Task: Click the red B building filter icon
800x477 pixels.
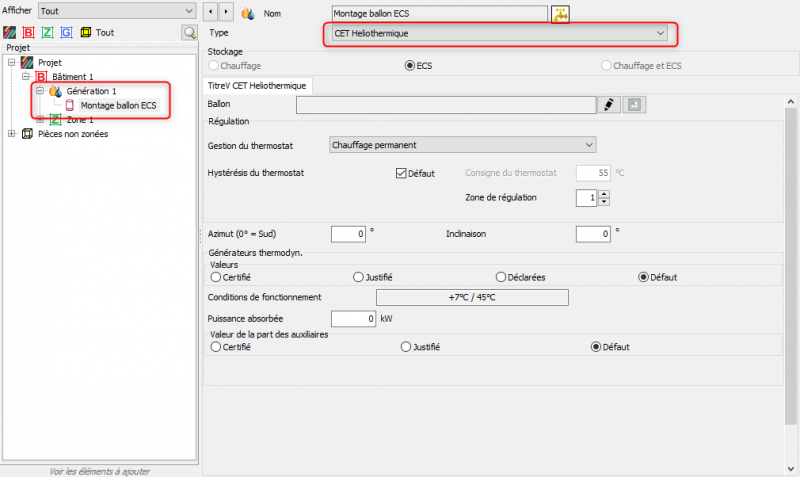Action: pos(29,32)
